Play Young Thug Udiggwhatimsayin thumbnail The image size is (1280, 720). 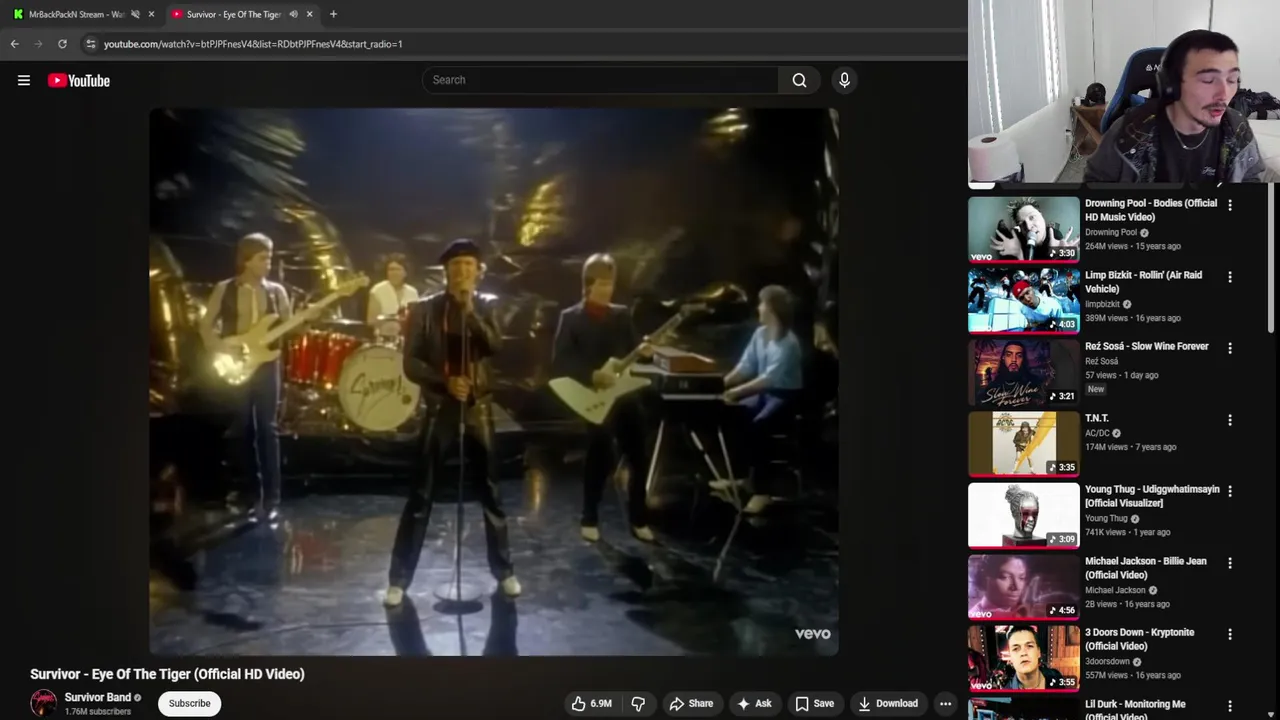tap(1024, 516)
